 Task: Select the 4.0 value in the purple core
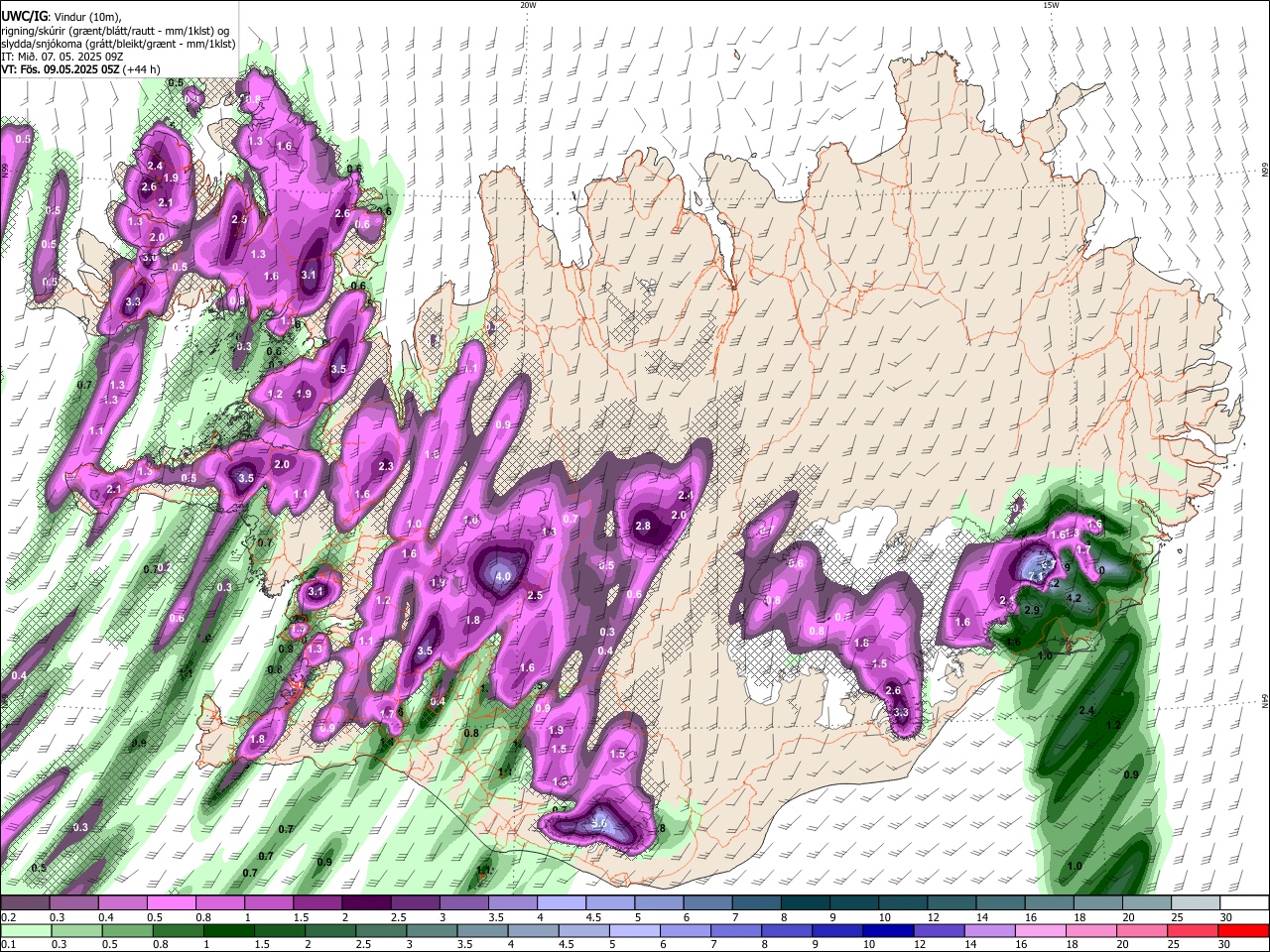(503, 576)
